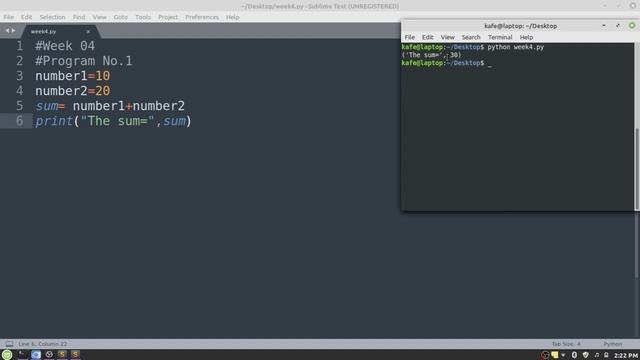Open the Python syntax selector

tap(613, 344)
